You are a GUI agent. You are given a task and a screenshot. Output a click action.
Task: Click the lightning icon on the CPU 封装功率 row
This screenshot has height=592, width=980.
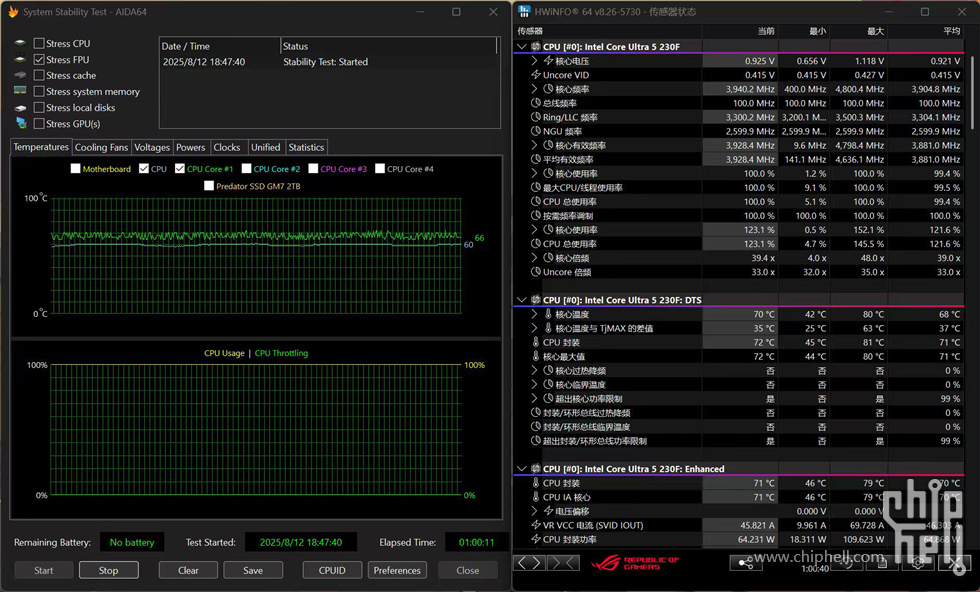click(536, 539)
